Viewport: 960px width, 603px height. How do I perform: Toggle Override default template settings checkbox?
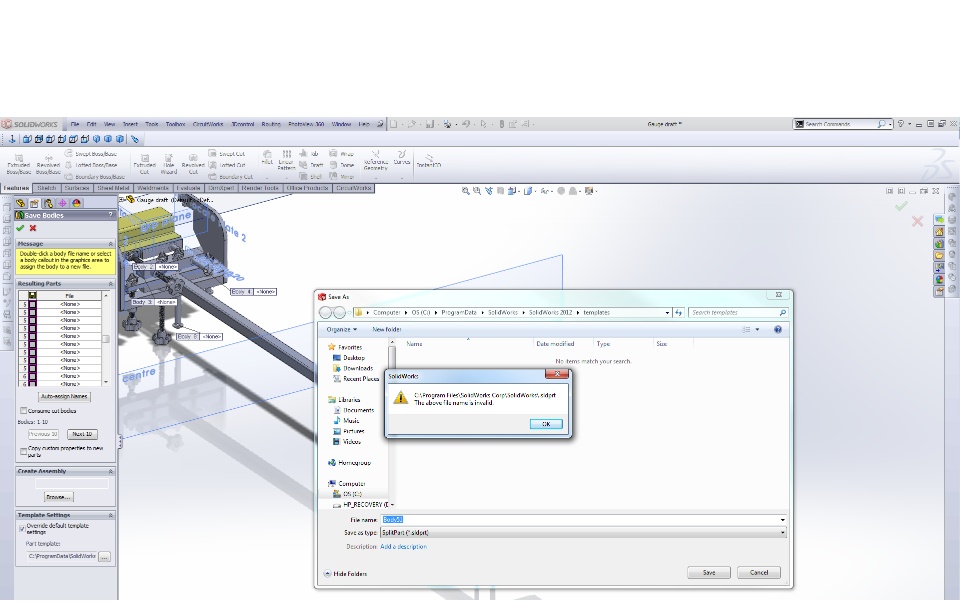point(23,528)
